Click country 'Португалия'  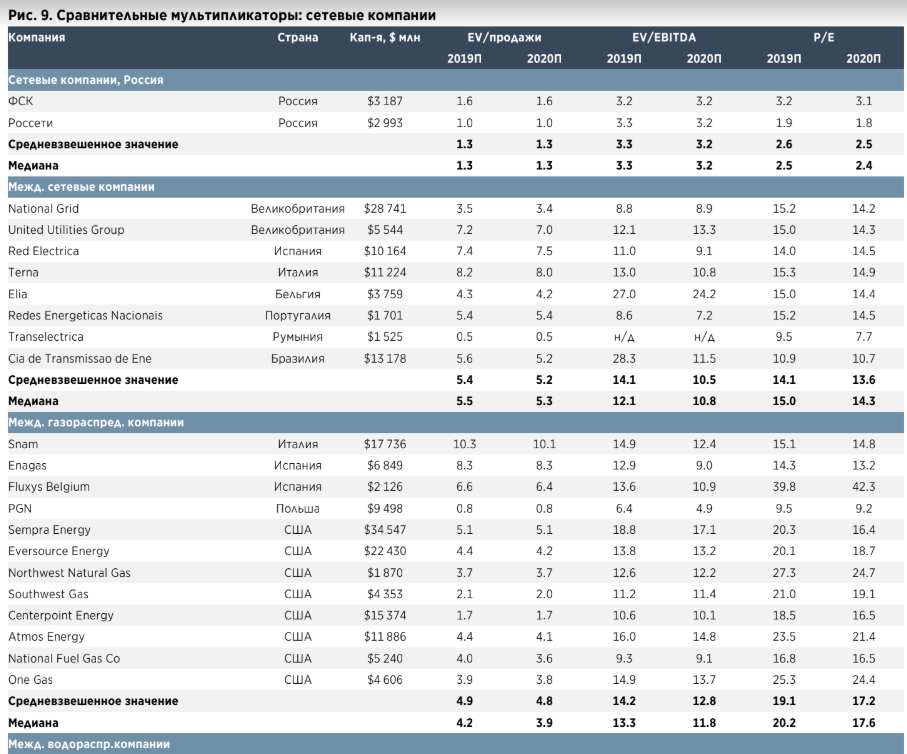tap(297, 315)
